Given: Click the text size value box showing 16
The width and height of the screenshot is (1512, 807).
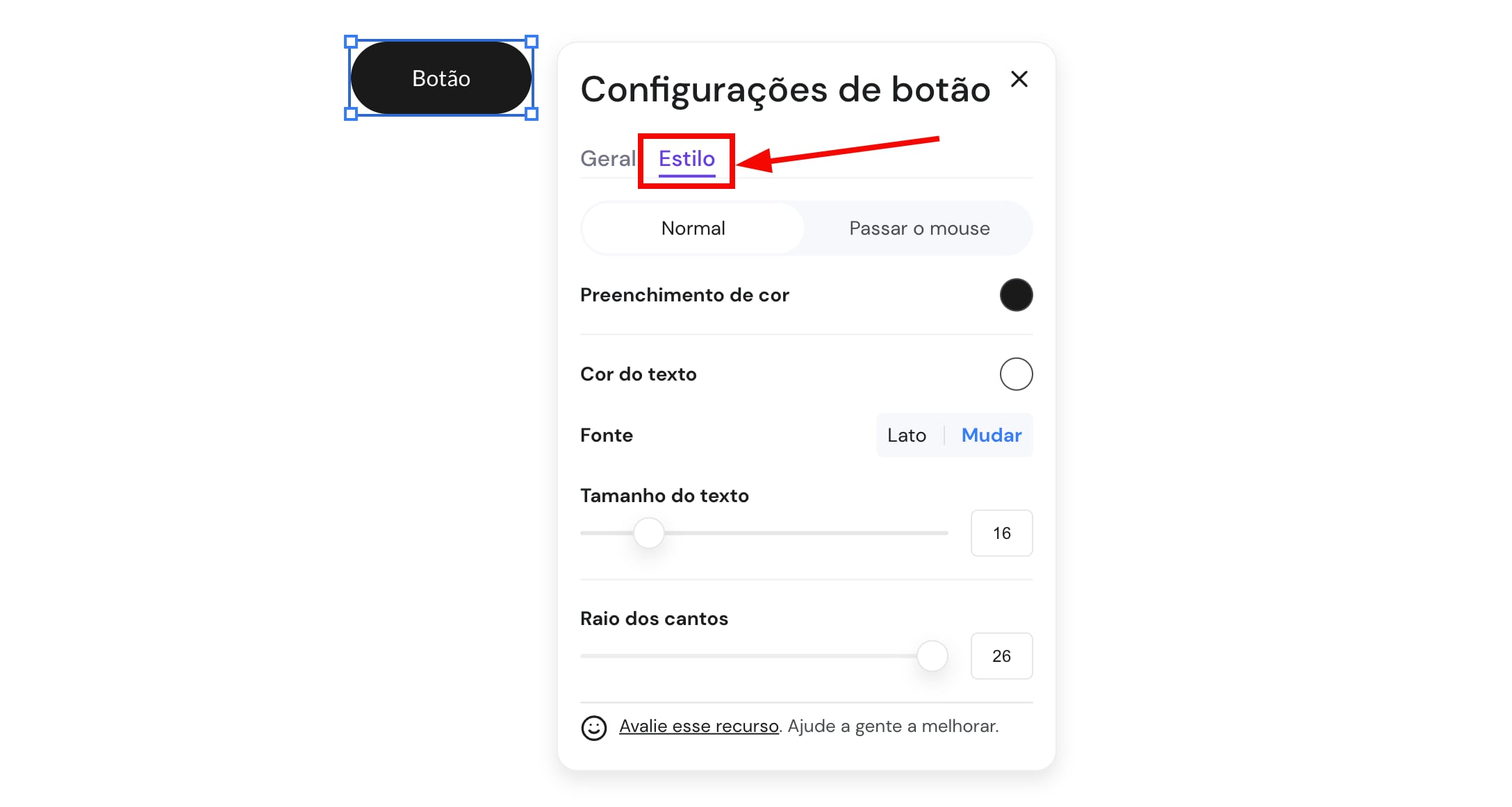Looking at the screenshot, I should click(1001, 533).
